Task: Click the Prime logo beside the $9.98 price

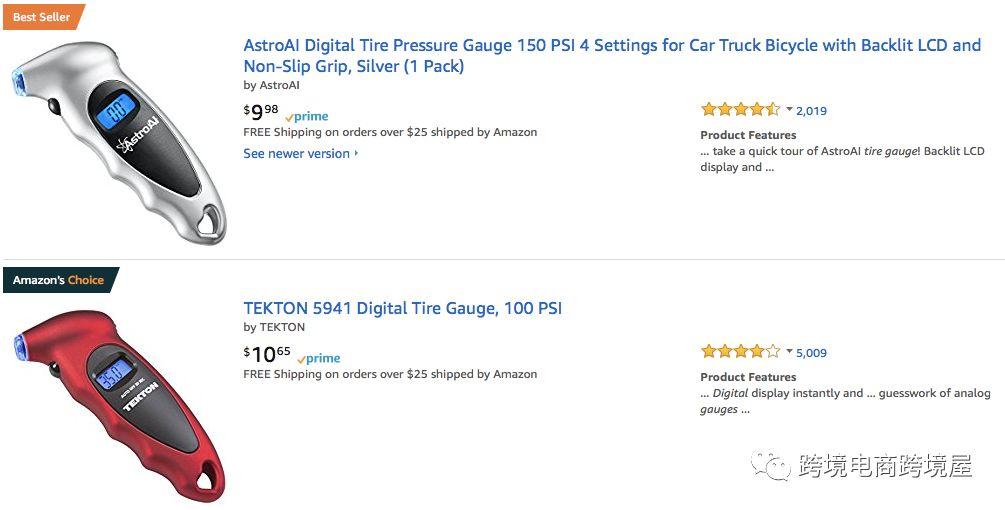Action: pos(307,116)
